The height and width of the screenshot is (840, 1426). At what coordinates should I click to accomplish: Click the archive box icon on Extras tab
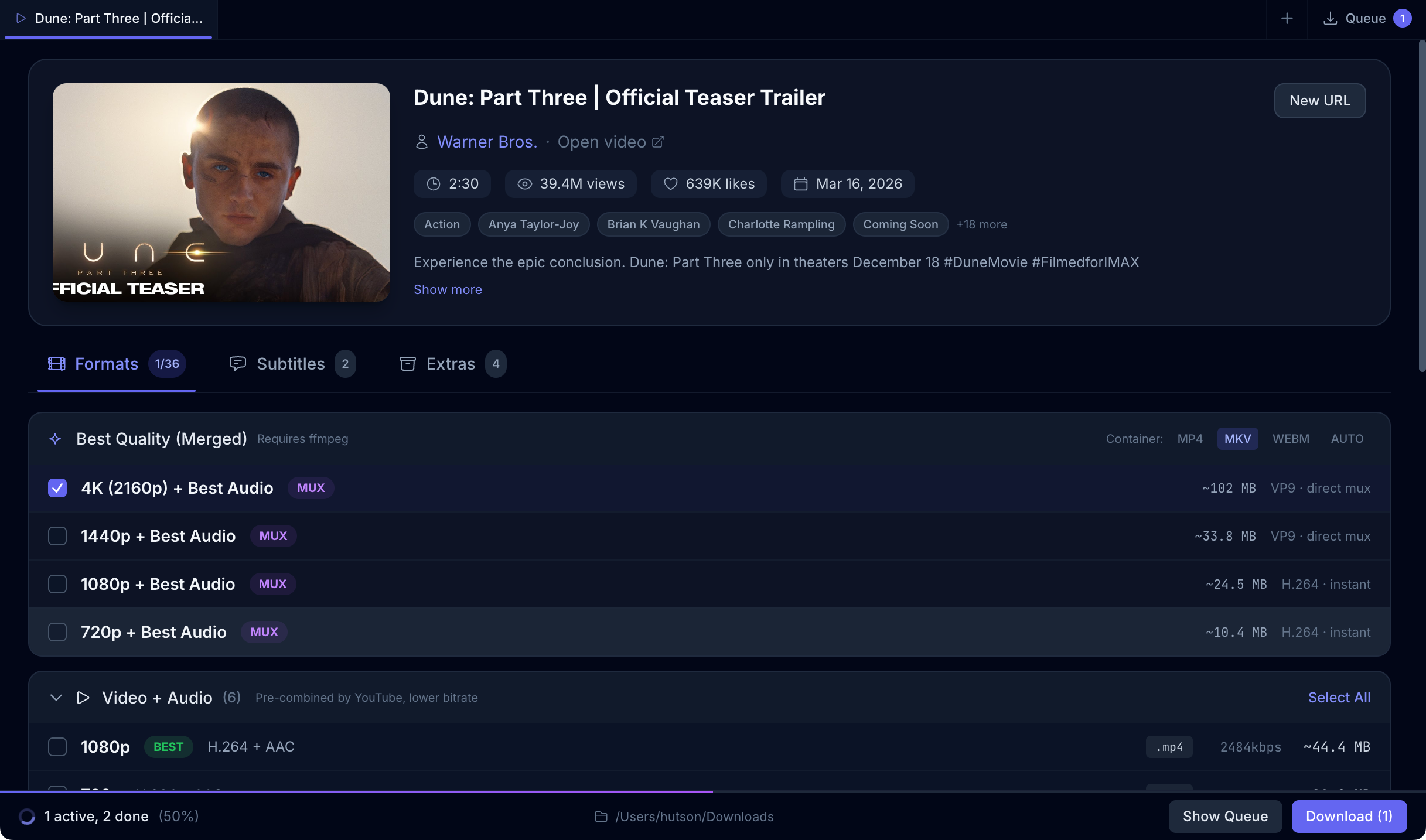(407, 364)
